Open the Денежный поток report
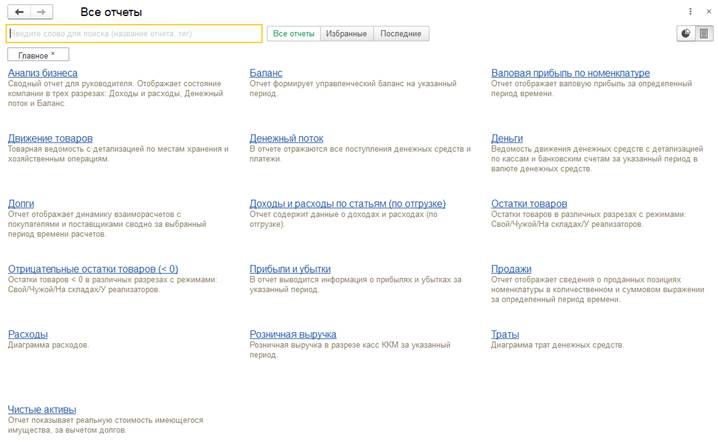 tap(288, 138)
